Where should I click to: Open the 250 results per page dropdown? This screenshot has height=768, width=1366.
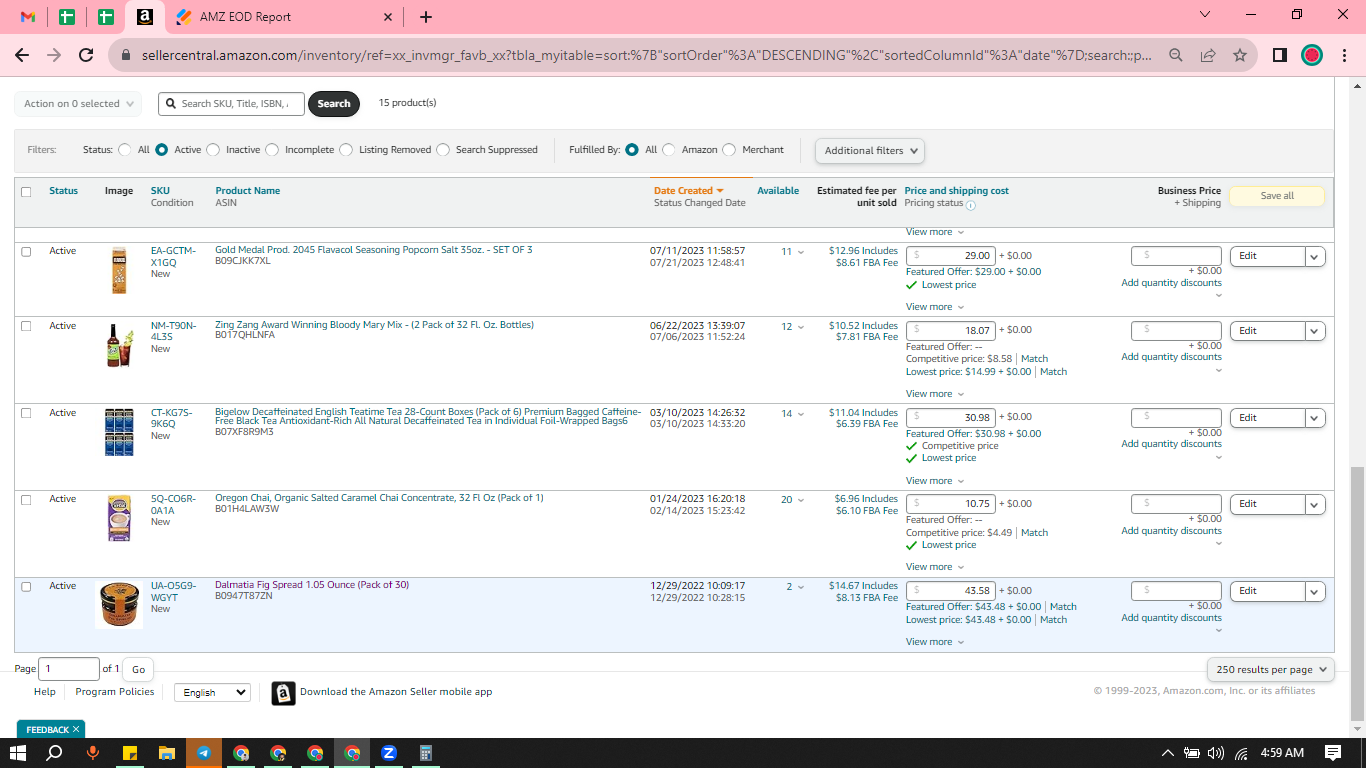pos(1271,670)
